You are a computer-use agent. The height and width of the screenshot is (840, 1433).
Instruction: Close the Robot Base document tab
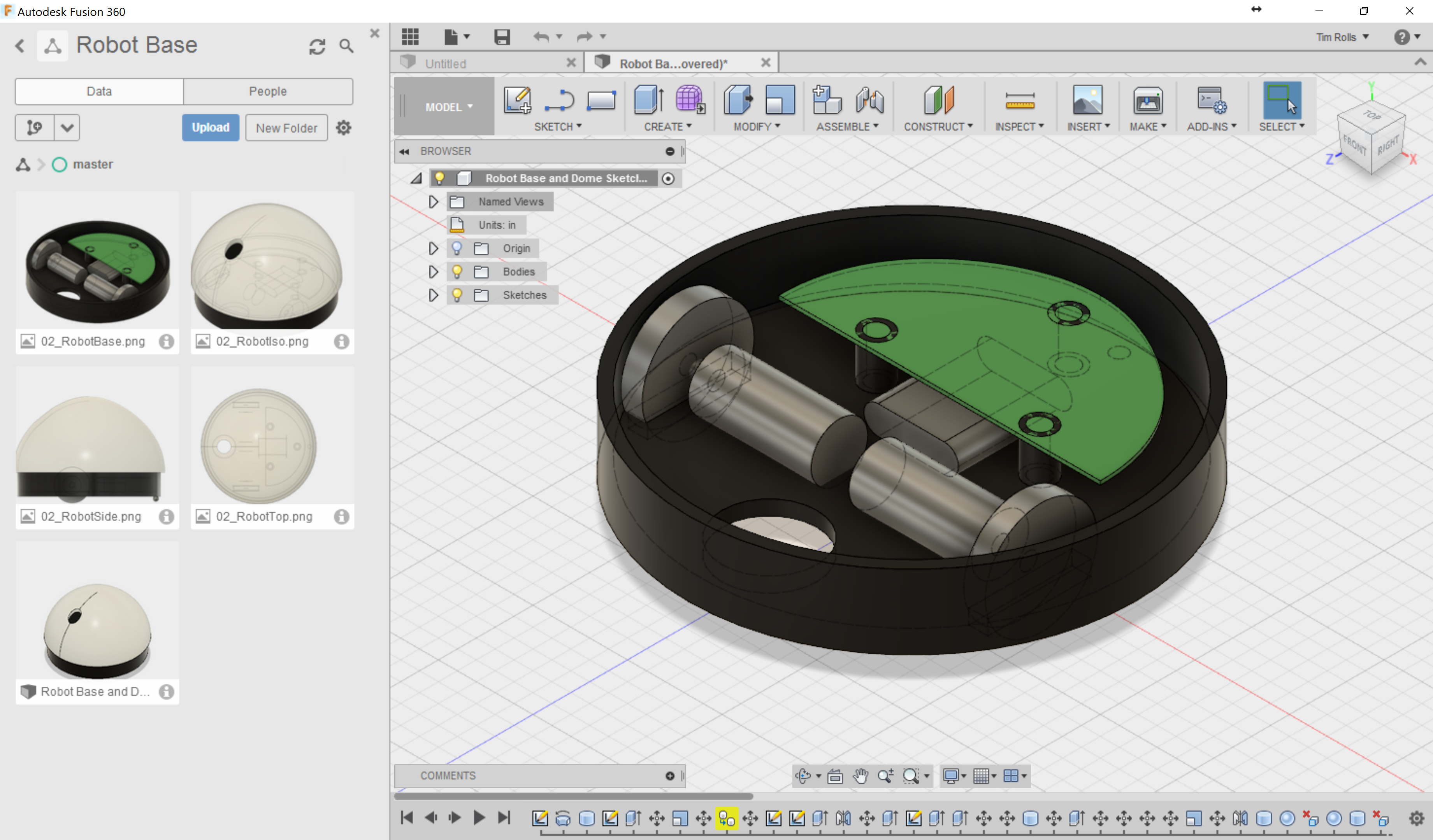coord(766,63)
